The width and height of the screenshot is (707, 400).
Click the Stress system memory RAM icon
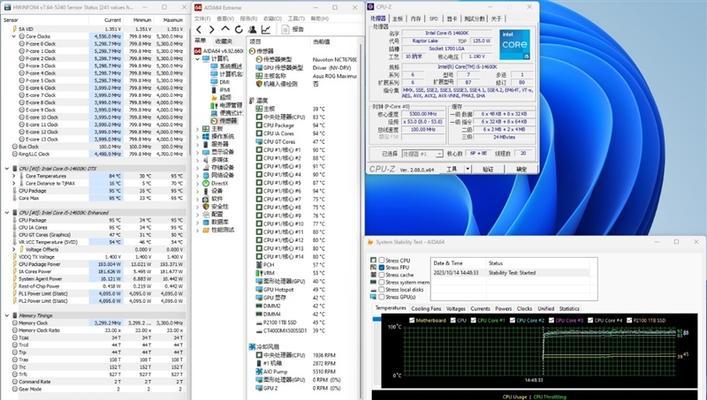pyautogui.click(x=373, y=282)
